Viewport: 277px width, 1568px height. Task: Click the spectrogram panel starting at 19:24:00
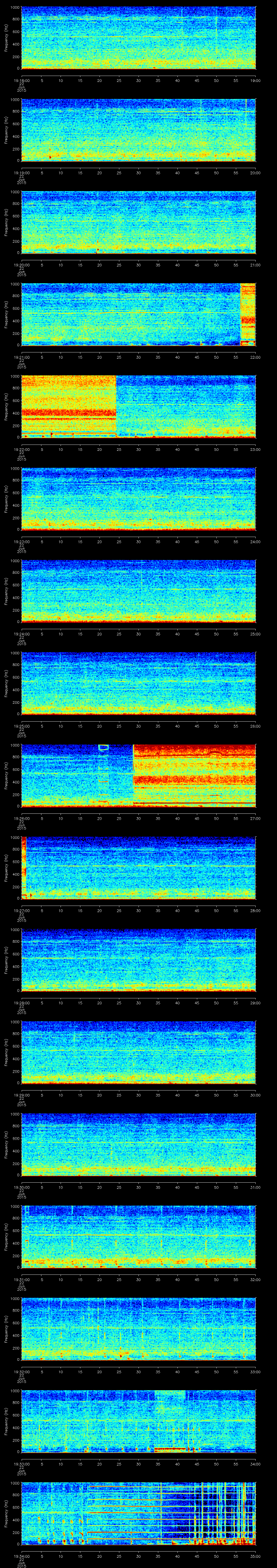pyautogui.click(x=139, y=590)
